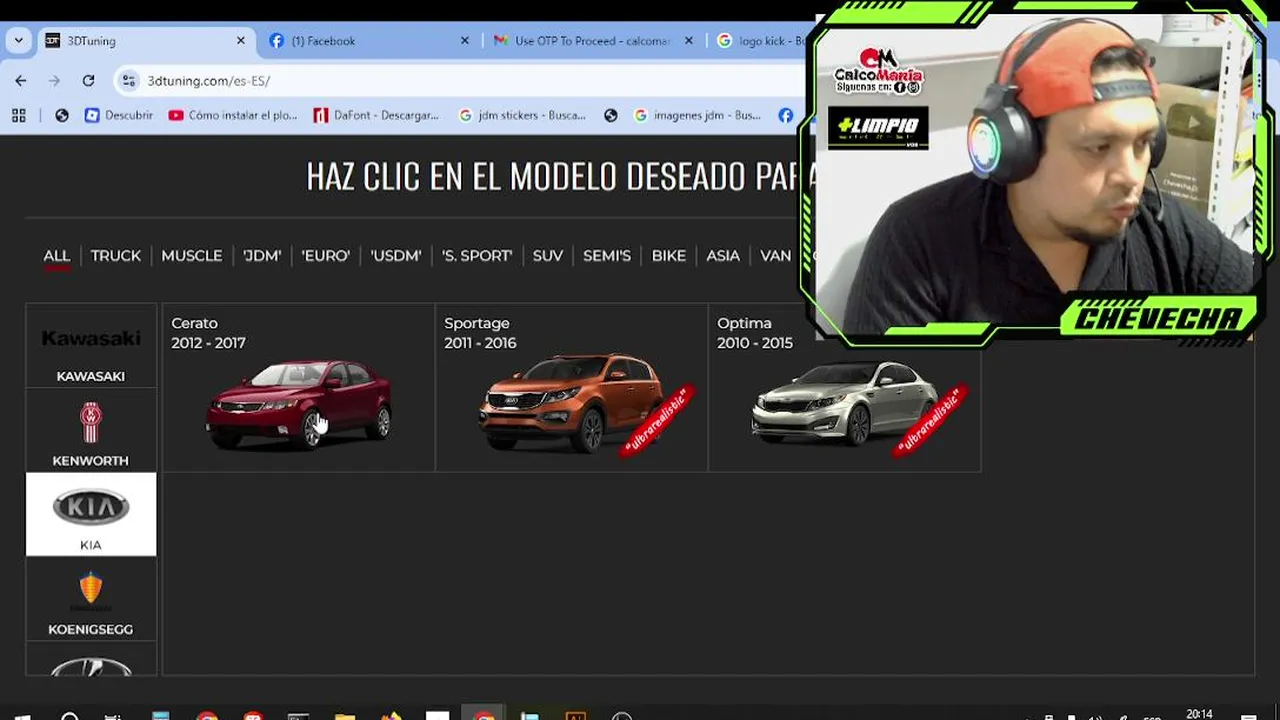The image size is (1280, 720).
Task: Select the 'S. SPORT' category filter
Action: [x=477, y=256]
